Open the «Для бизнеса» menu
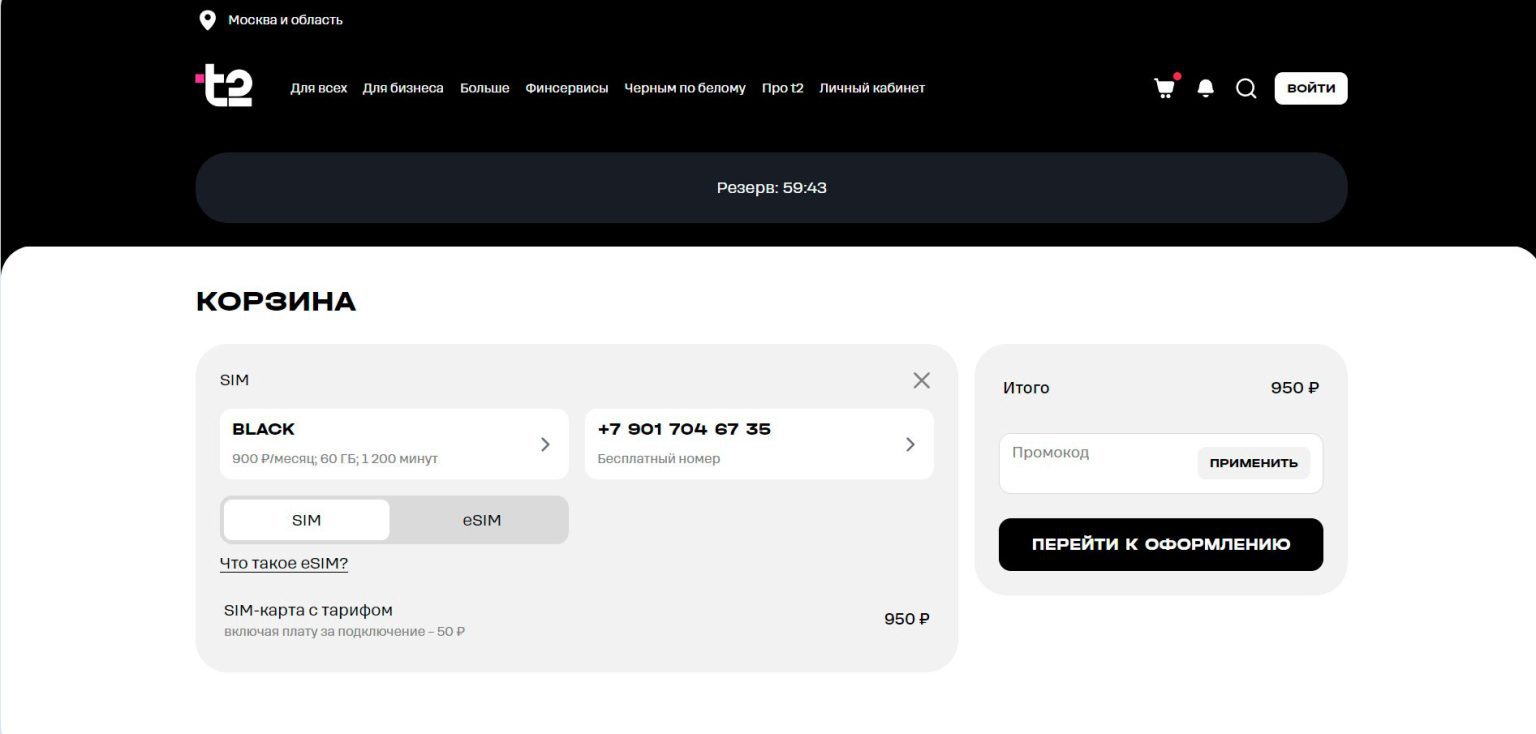The image size is (1536, 734). pos(403,88)
